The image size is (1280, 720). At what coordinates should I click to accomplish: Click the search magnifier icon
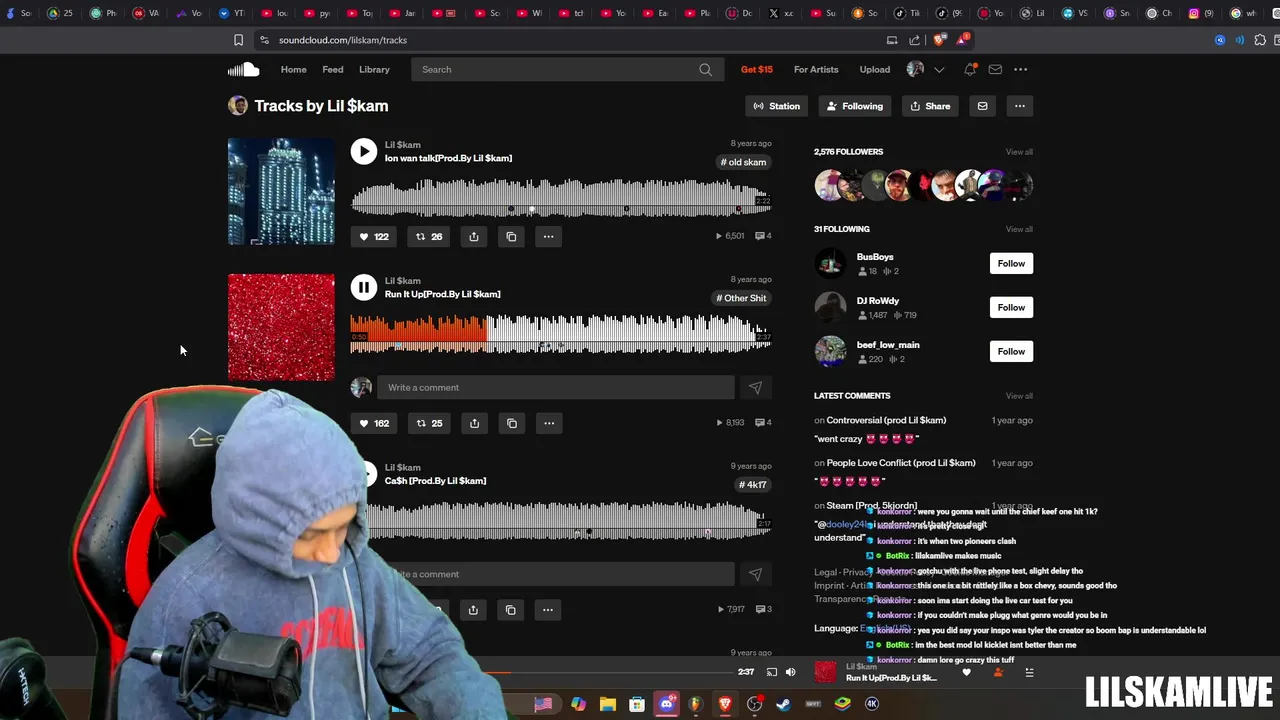(x=705, y=69)
